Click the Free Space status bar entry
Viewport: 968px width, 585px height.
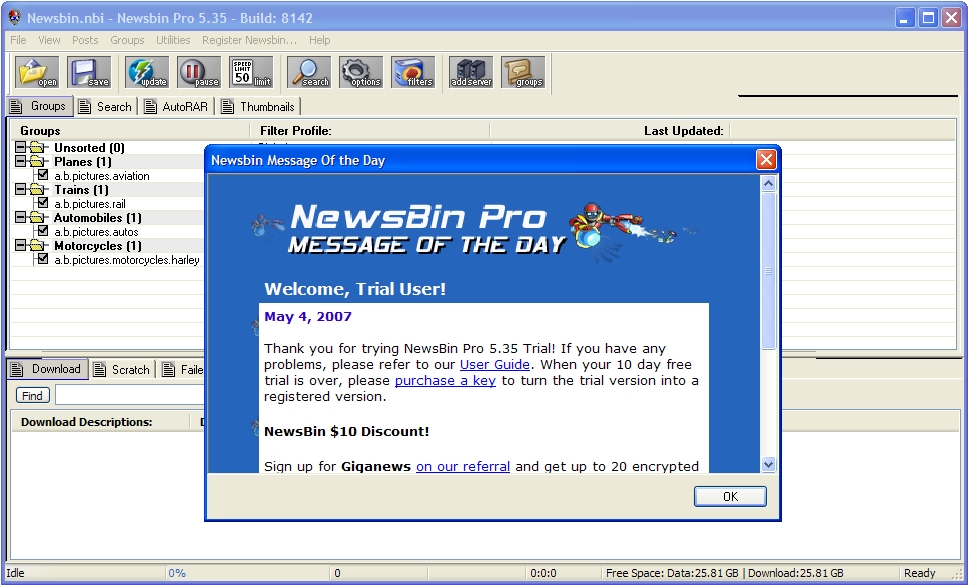pos(725,573)
